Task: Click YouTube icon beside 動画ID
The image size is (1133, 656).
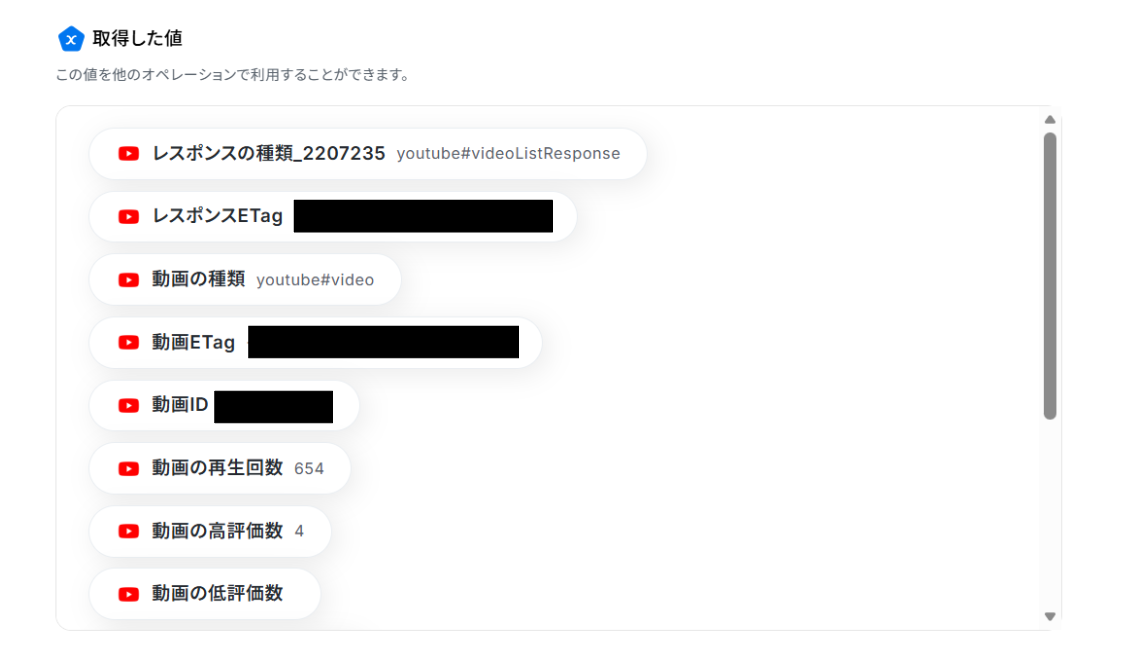Action: (129, 405)
